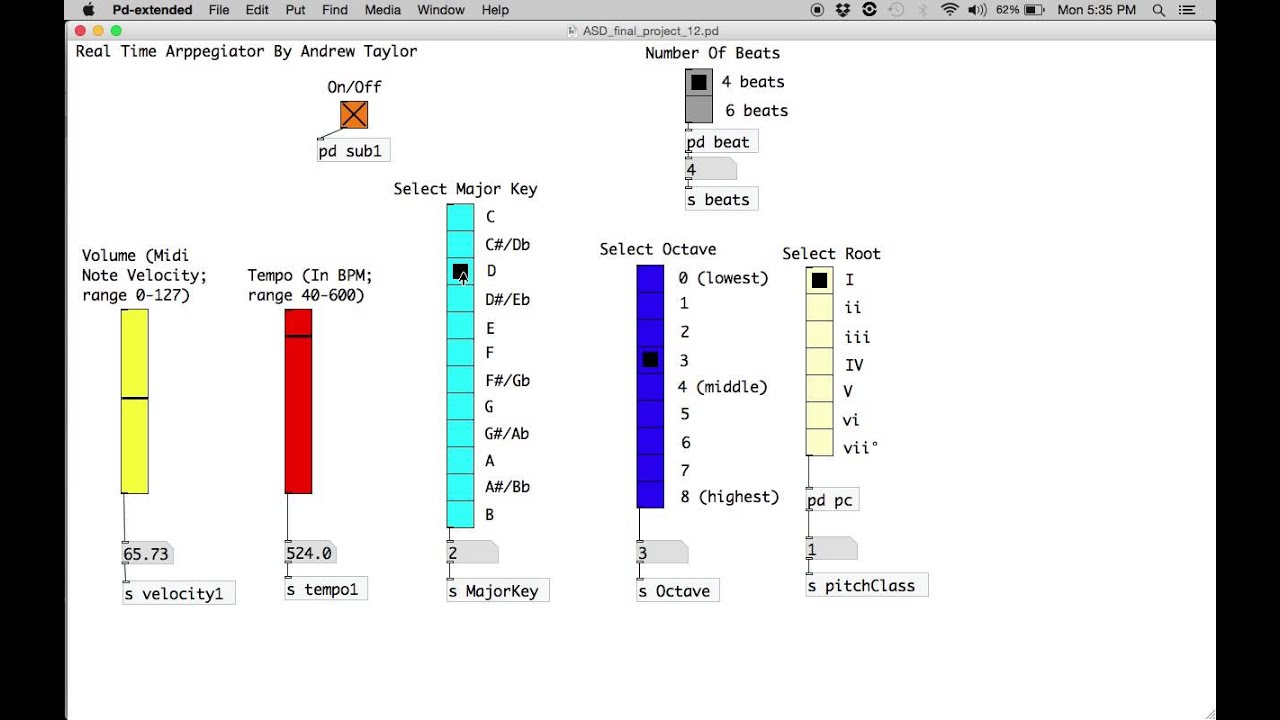Open the Put menu
1280x720 pixels.
pyautogui.click(x=295, y=10)
